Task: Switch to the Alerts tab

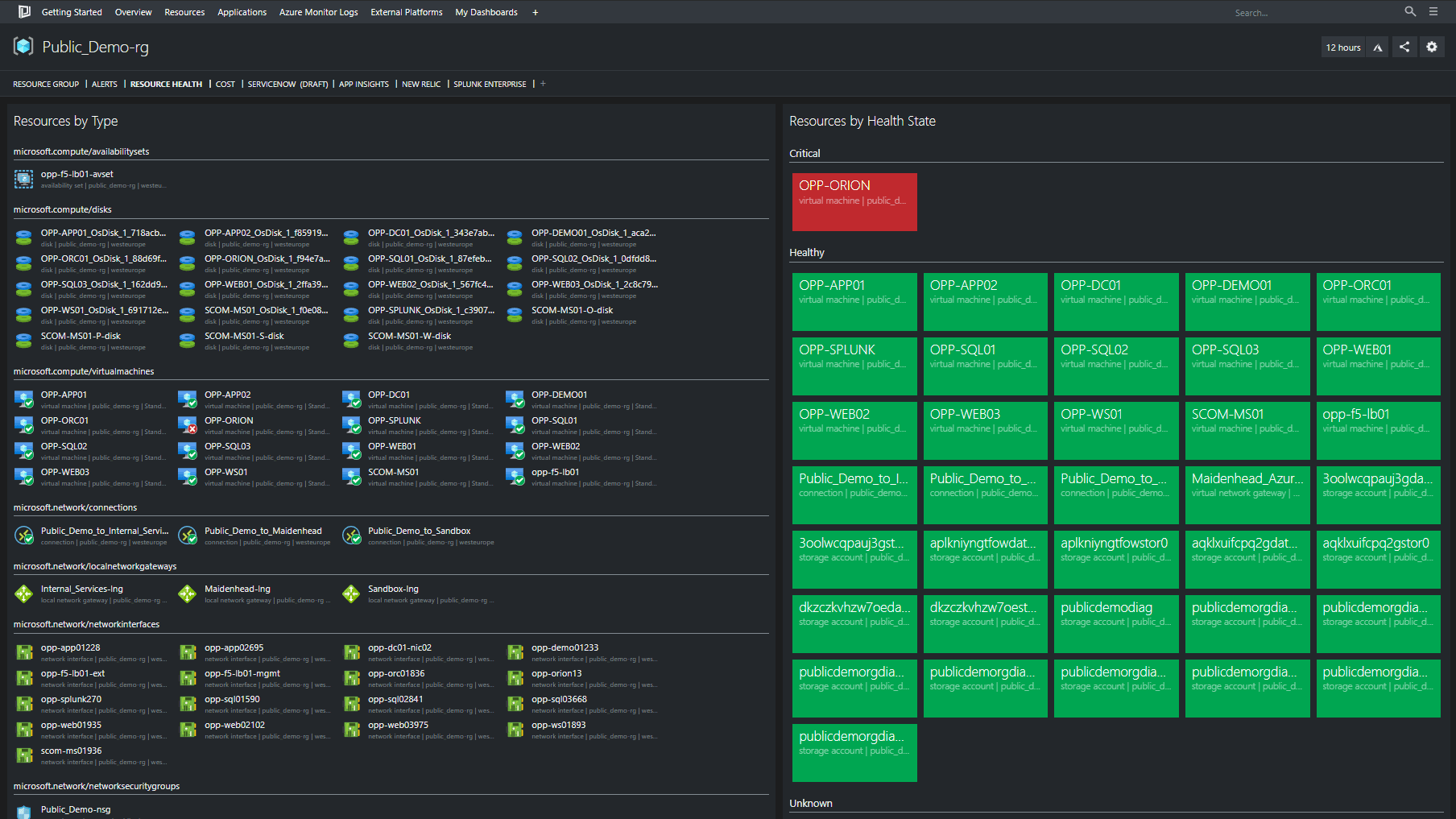Action: point(105,85)
